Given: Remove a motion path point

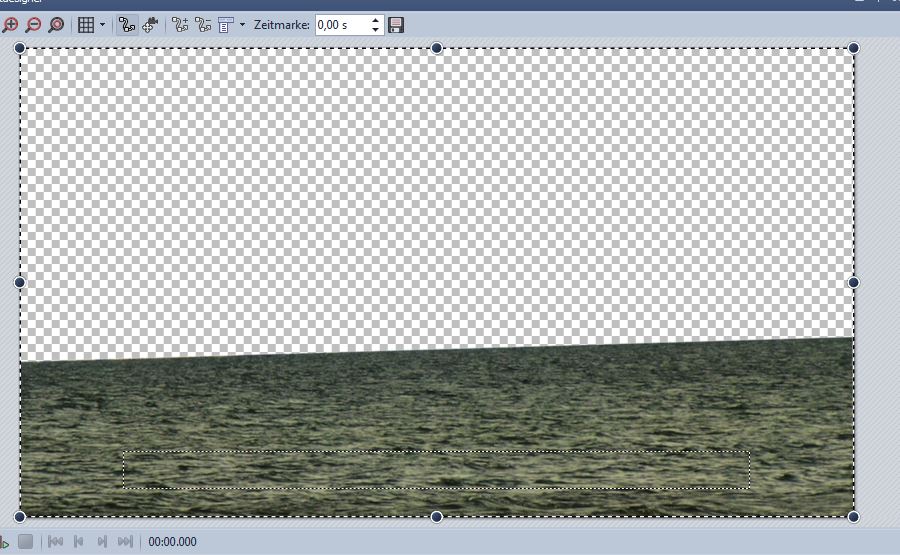Looking at the screenshot, I should pos(203,25).
